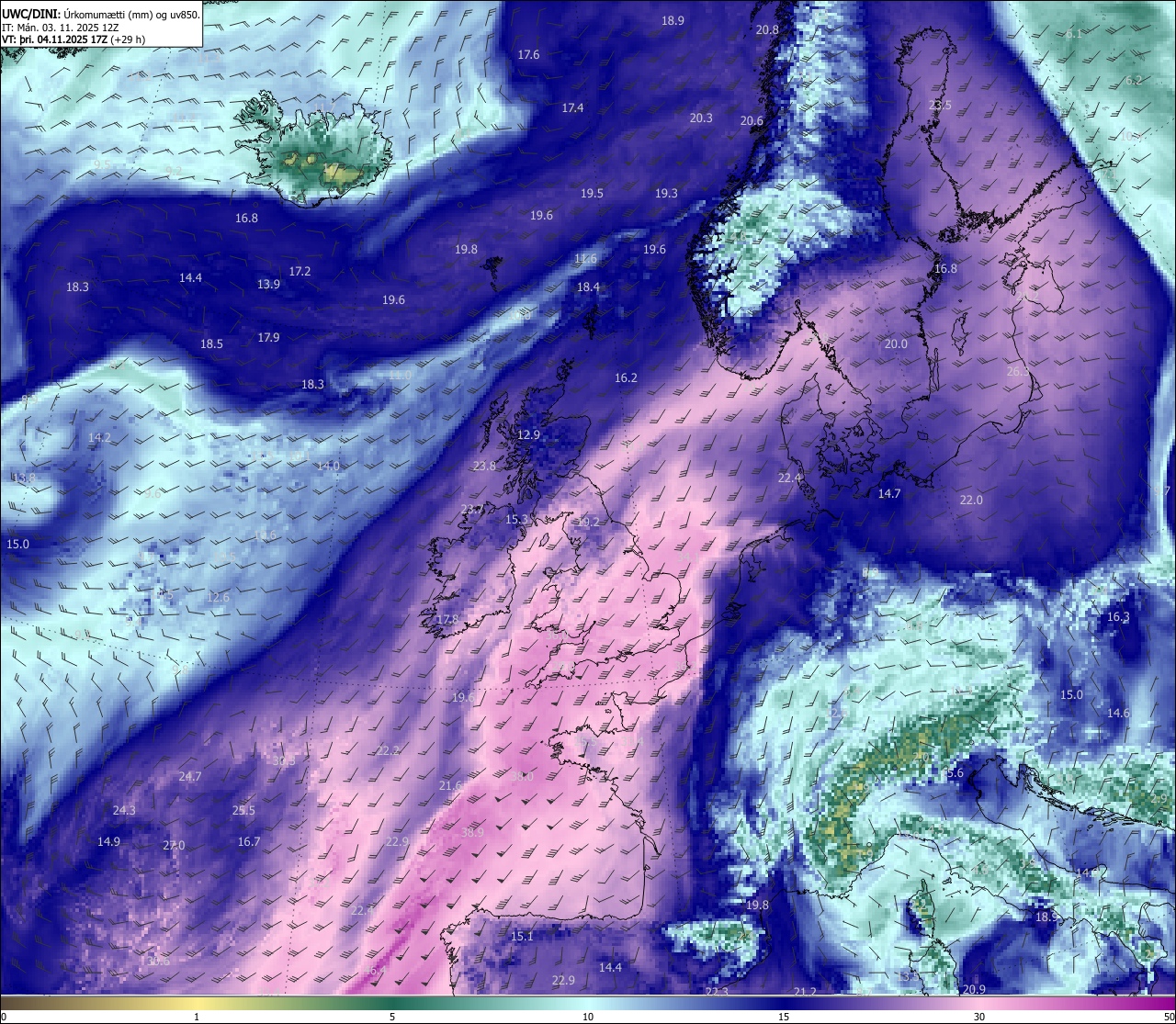The image size is (1176, 1024).
Task: Click the 17.4 value label
Action: click(572, 108)
